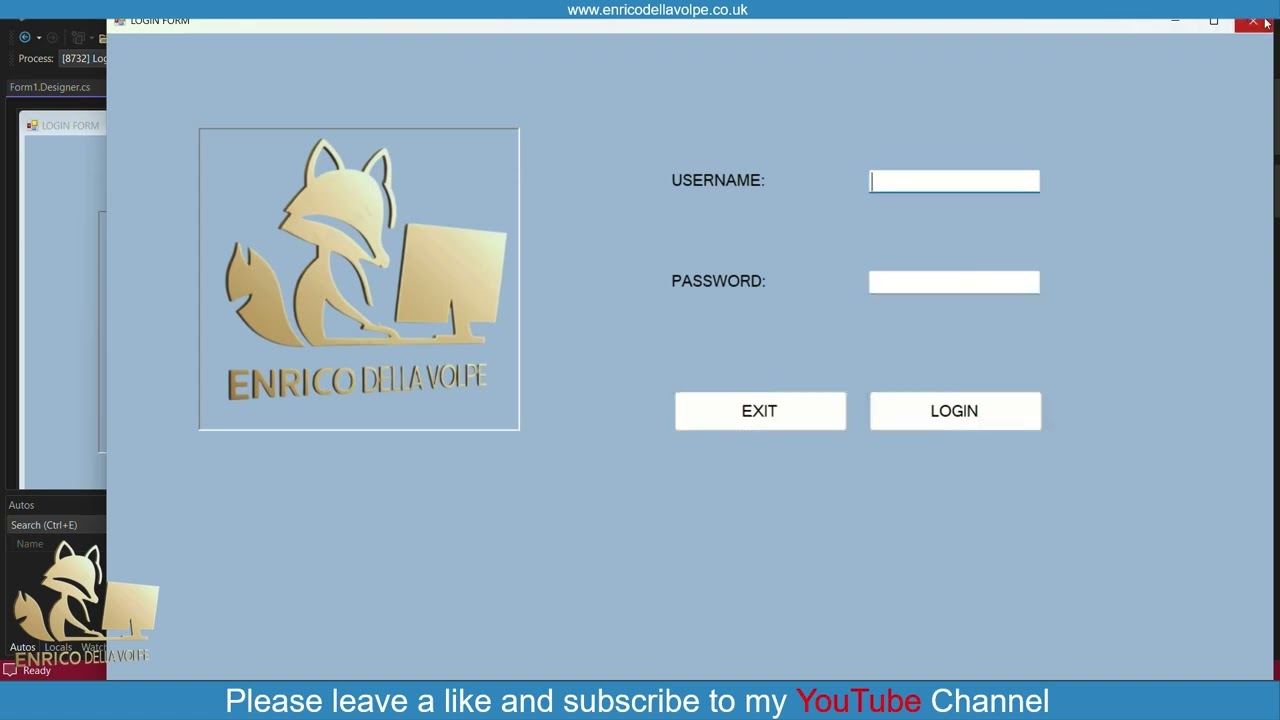
Task: Click the status bar feedback icon beside Ready
Action: click(x=11, y=671)
